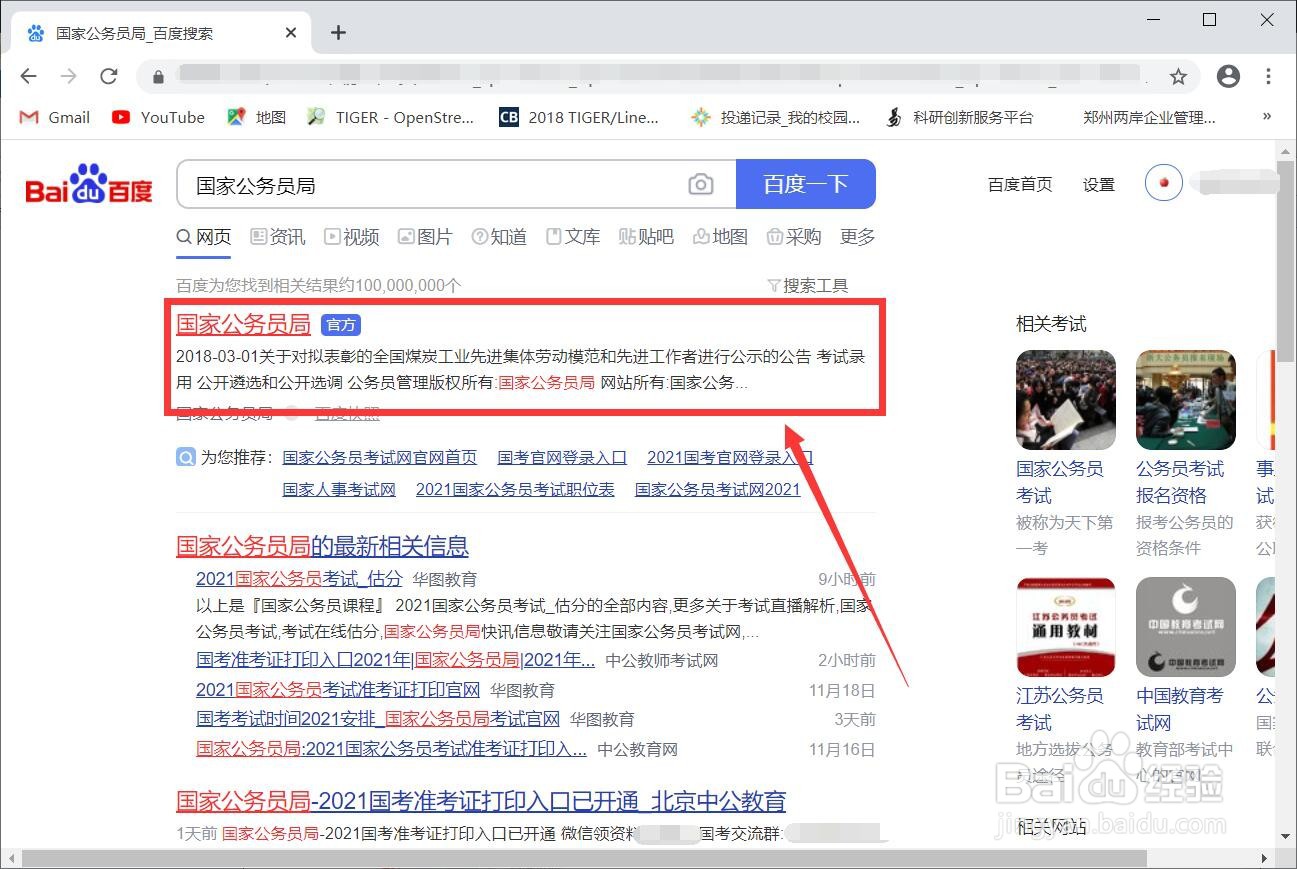The width and height of the screenshot is (1297, 869).
Task: Open 国家公务员考试网2021 suggestion
Action: click(x=718, y=489)
